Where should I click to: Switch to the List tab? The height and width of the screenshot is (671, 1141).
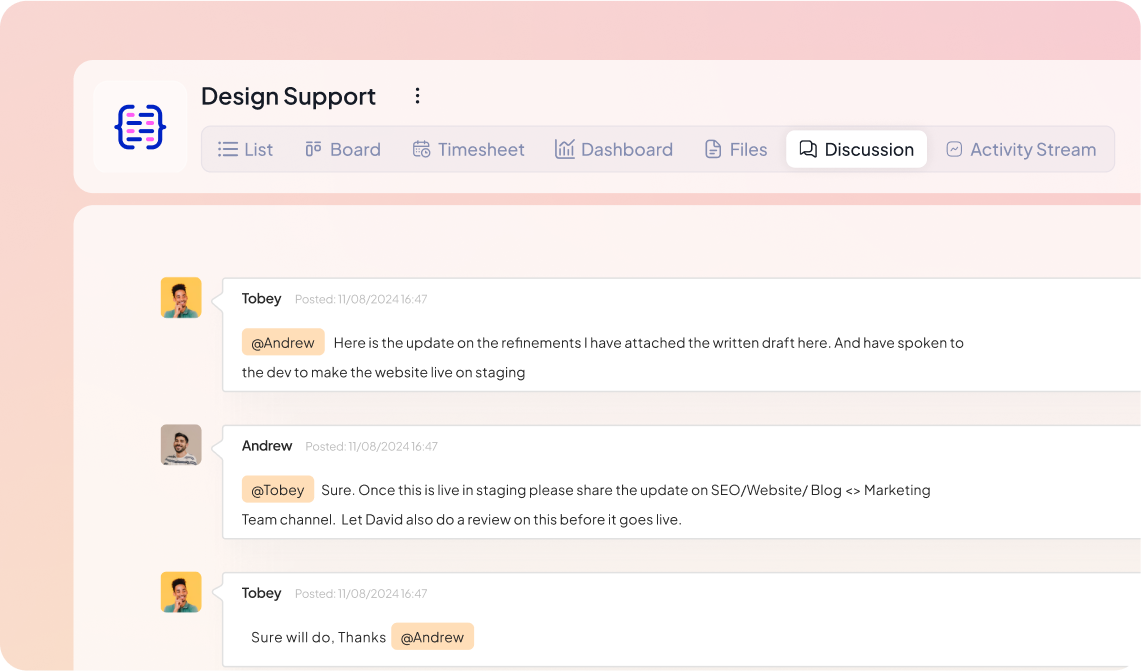point(245,149)
